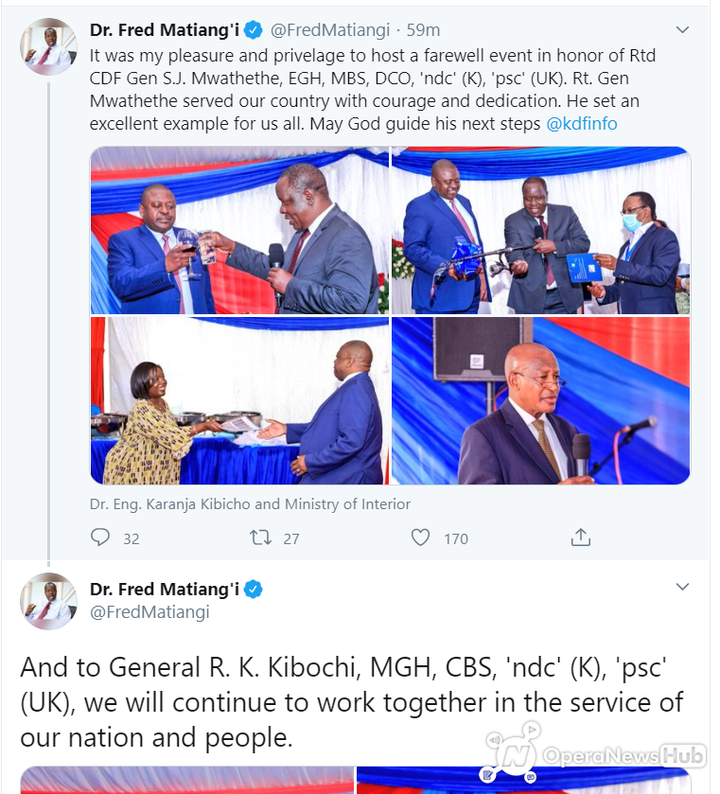Open the wine glass toast photo
The height and width of the screenshot is (794, 720).
(240, 230)
